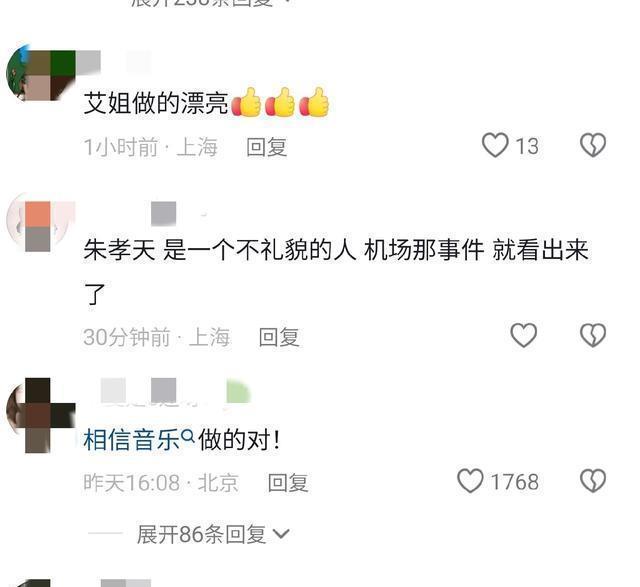This screenshot has width=640, height=587.
Task: Open avatar of the 北京 commenter
Action: 41,415
